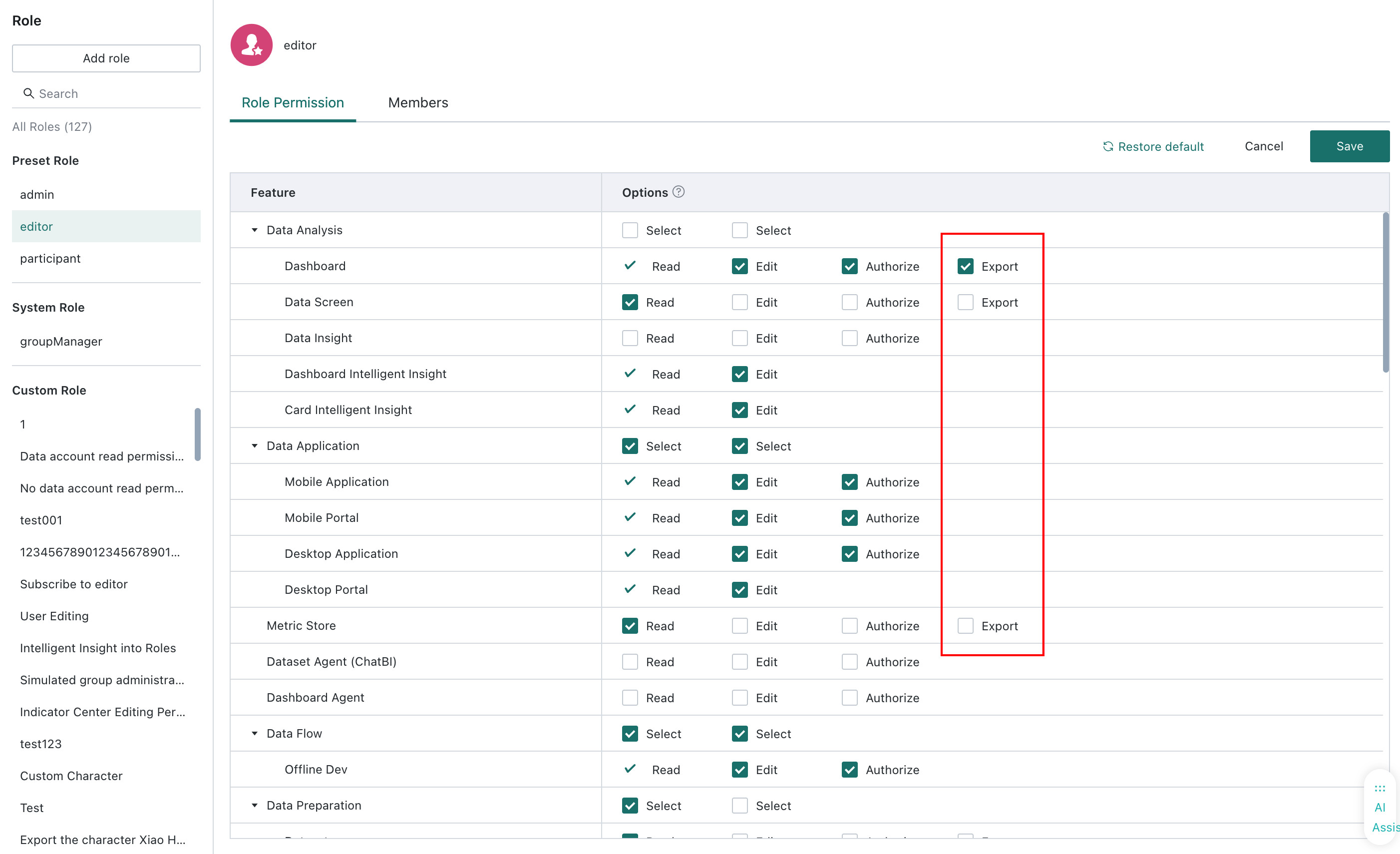Uncheck Authorize for Mobile Portal
Image resolution: width=1400 pixels, height=854 pixels.
(x=849, y=518)
